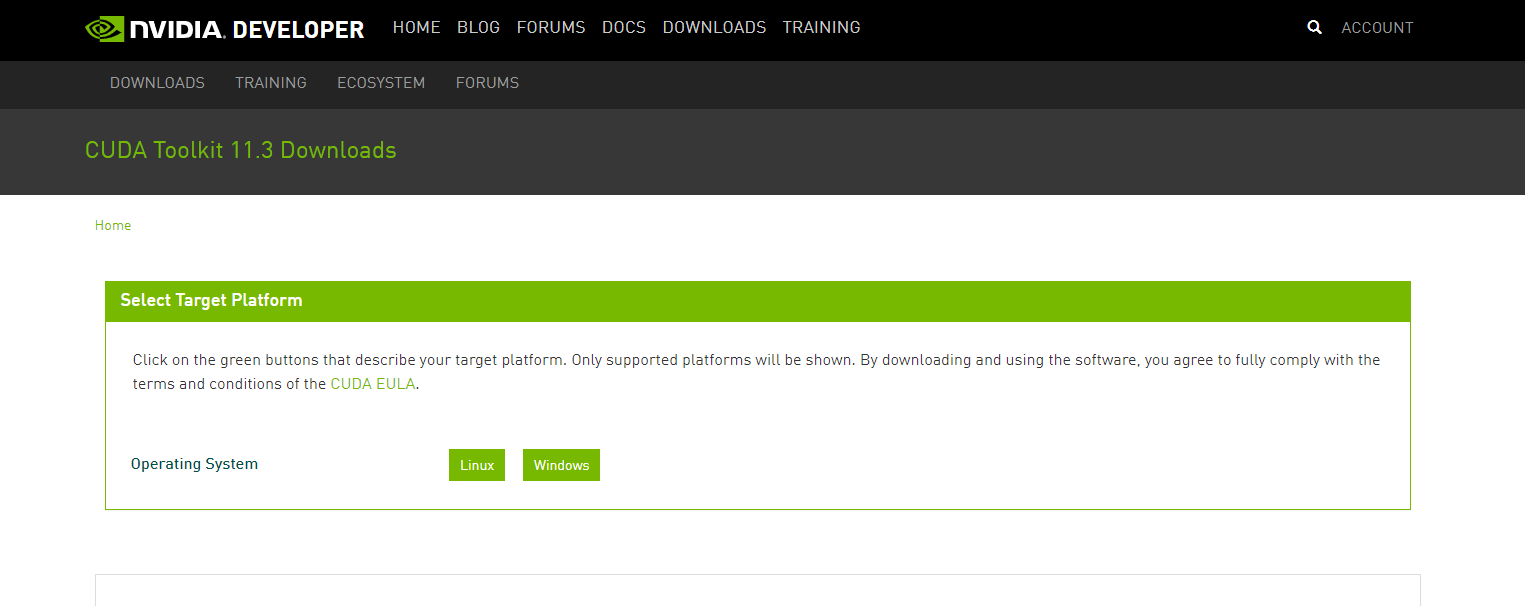The height and width of the screenshot is (606, 1525).
Task: Open the BLOG menu item
Action: coord(478,28)
